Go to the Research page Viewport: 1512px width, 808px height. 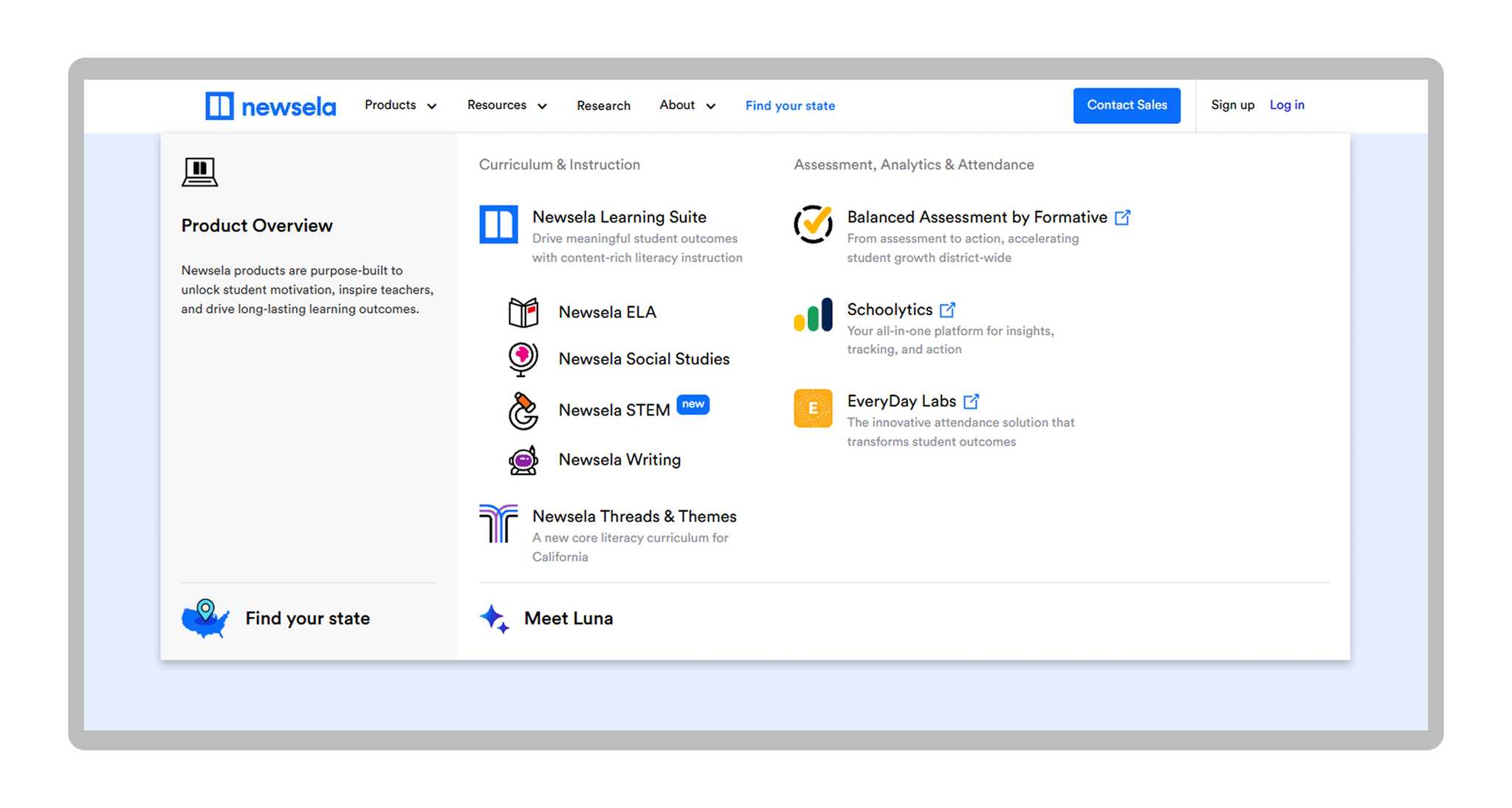point(603,106)
